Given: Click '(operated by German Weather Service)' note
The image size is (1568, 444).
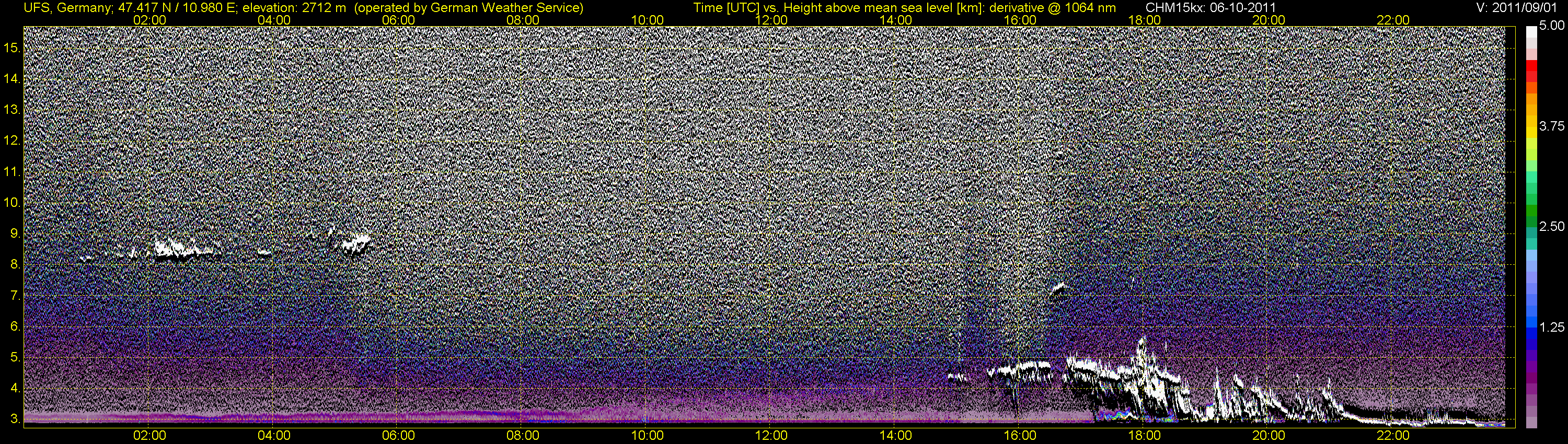Looking at the screenshot, I should click(x=468, y=8).
